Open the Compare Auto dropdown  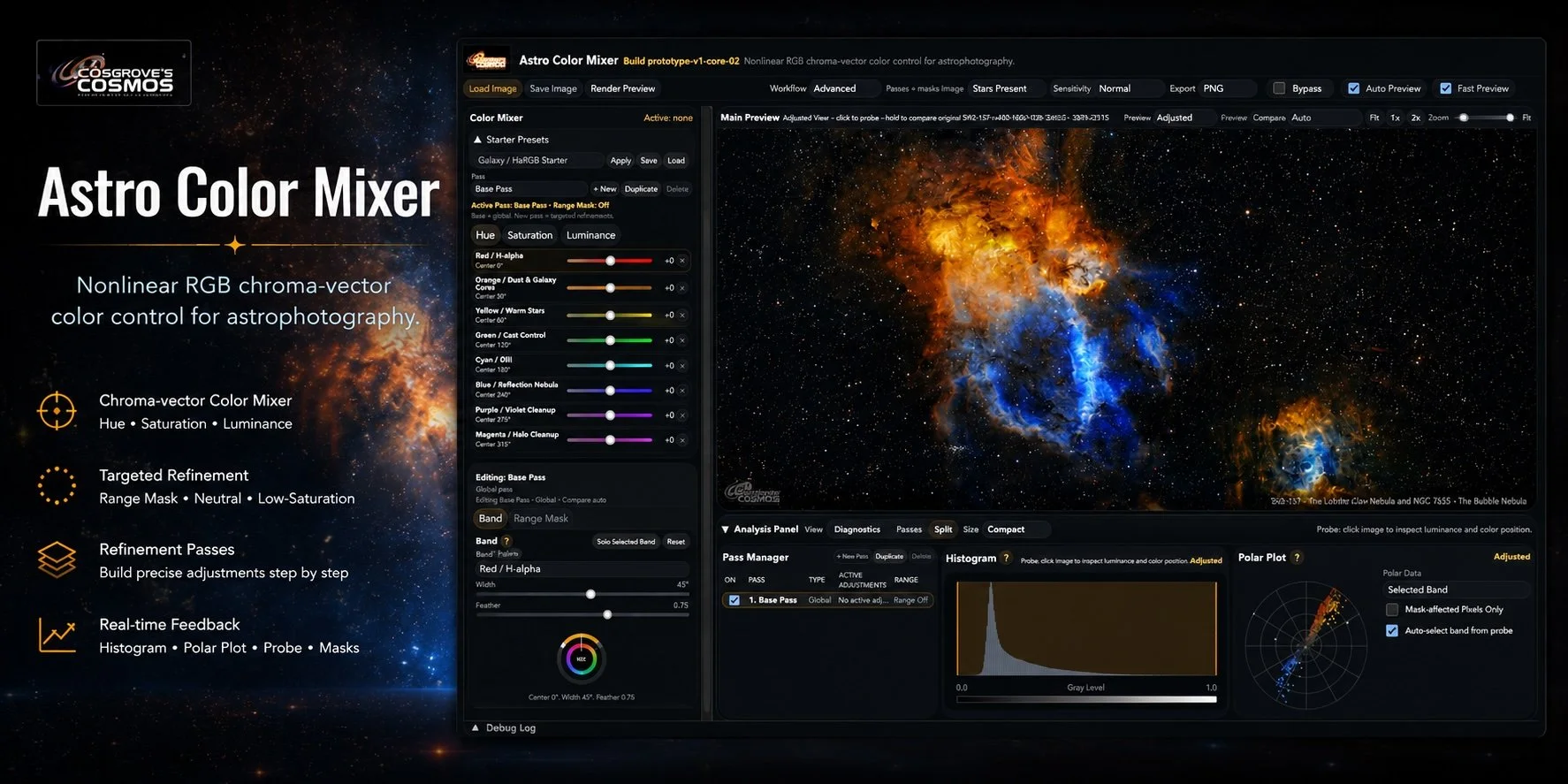pyautogui.click(x=1324, y=118)
